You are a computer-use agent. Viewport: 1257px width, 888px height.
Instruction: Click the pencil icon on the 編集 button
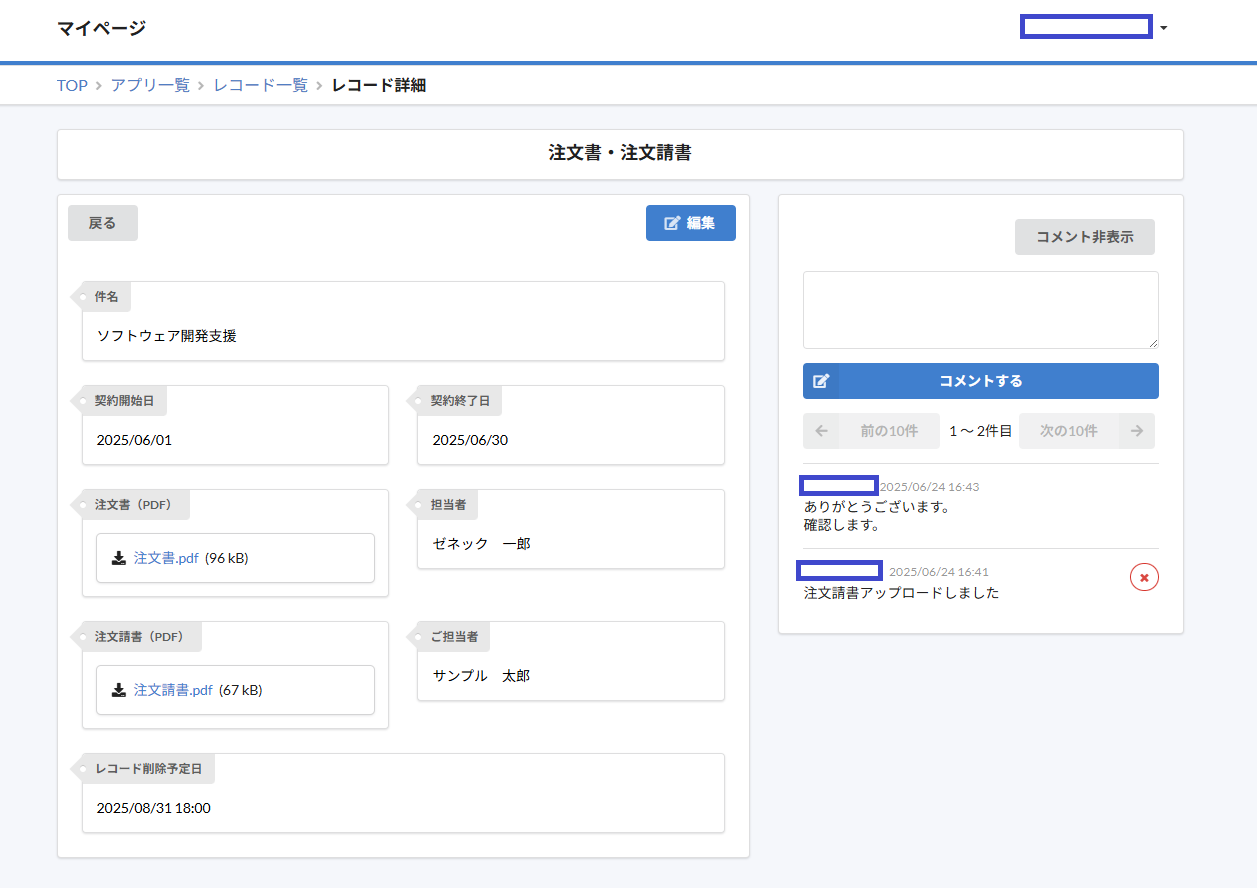670,222
